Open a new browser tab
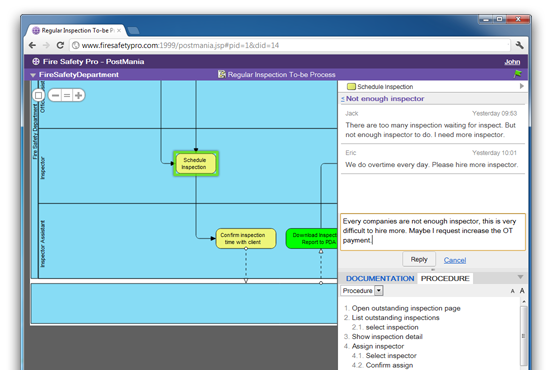 tap(133, 31)
